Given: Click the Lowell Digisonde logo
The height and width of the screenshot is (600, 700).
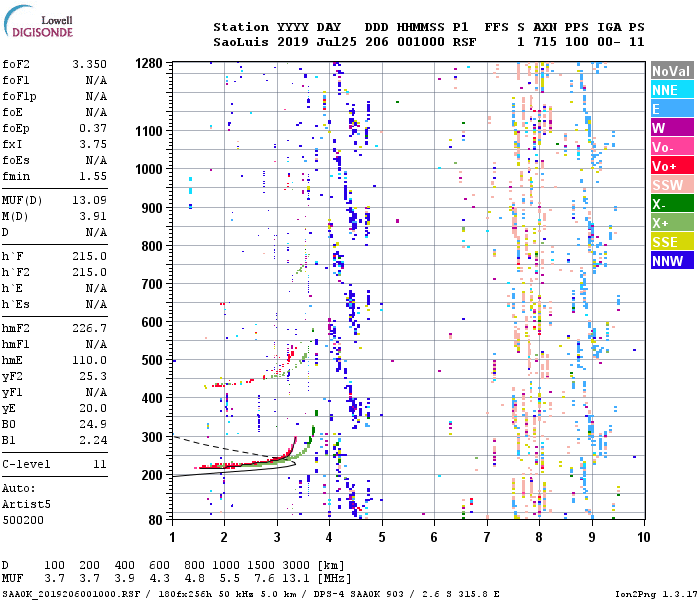Looking at the screenshot, I should (x=38, y=21).
